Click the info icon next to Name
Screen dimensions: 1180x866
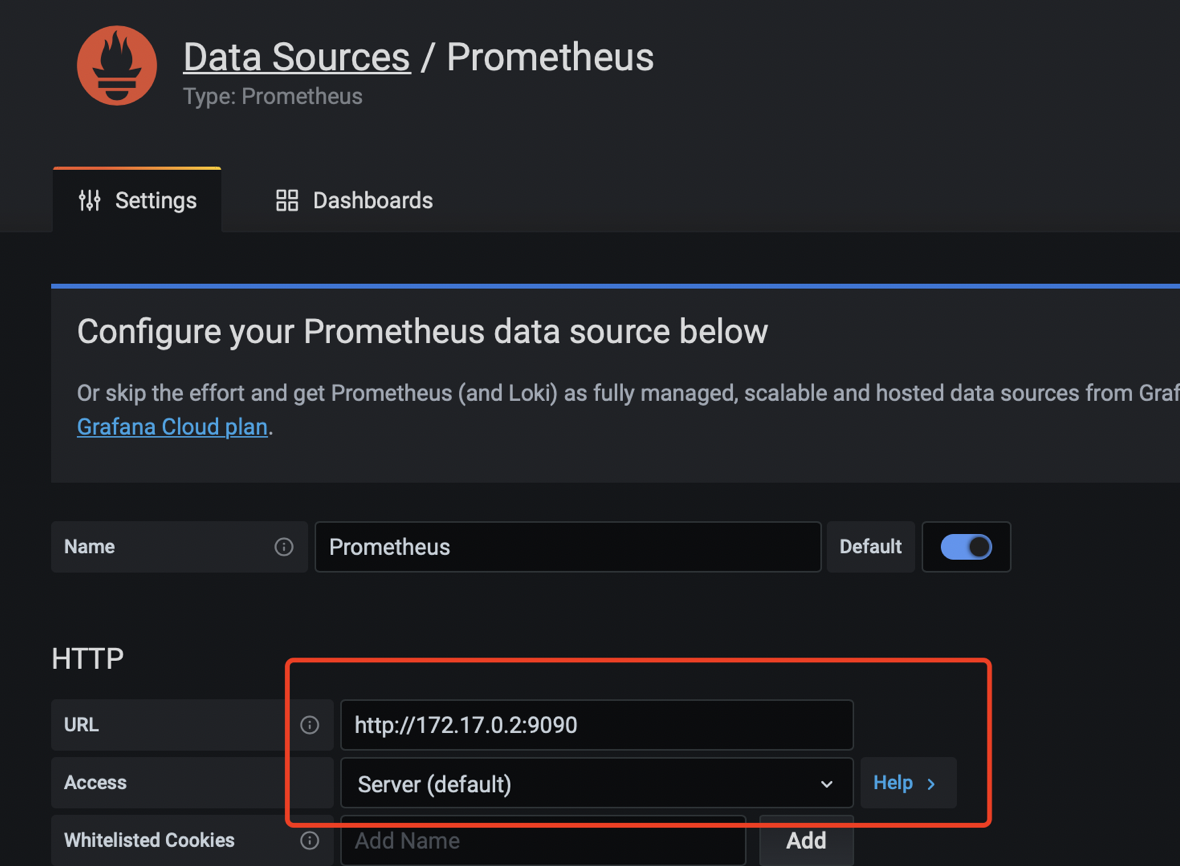pos(284,547)
